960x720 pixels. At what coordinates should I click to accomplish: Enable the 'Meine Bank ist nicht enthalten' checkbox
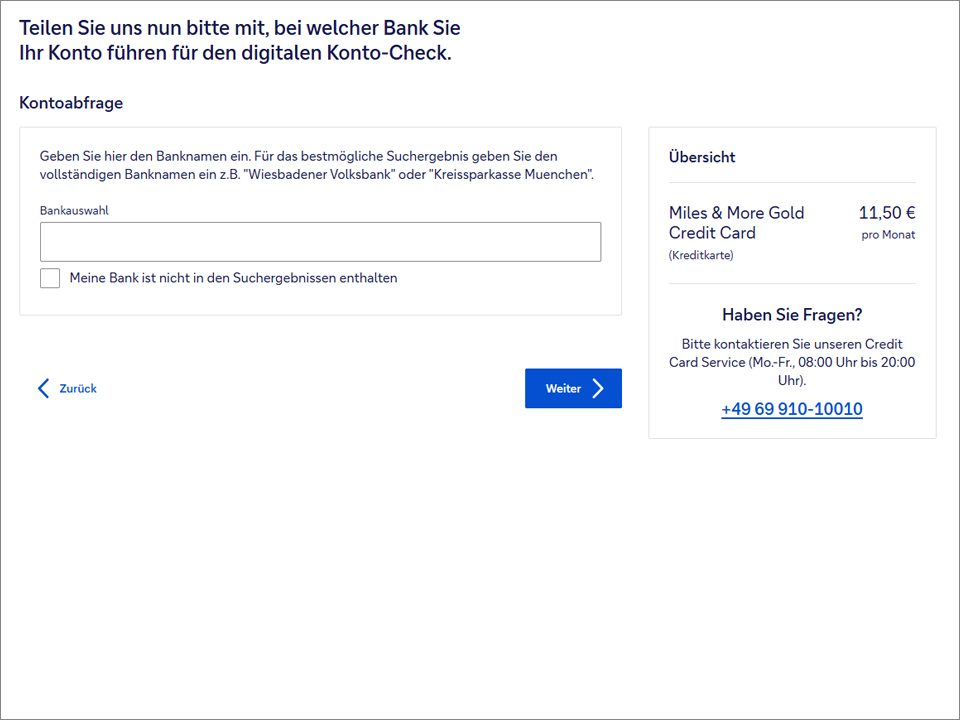point(50,278)
